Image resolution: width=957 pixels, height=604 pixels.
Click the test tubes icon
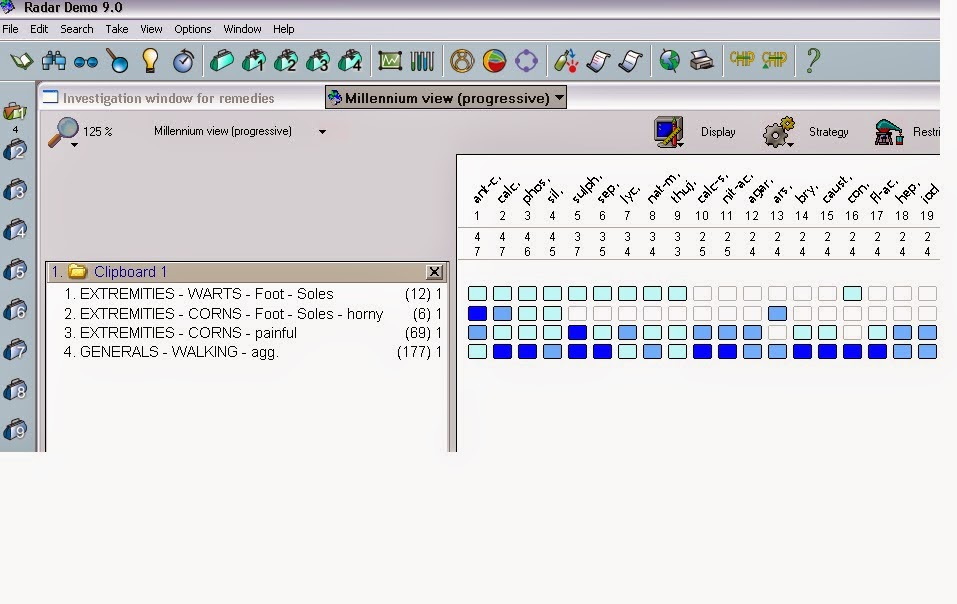[422, 61]
